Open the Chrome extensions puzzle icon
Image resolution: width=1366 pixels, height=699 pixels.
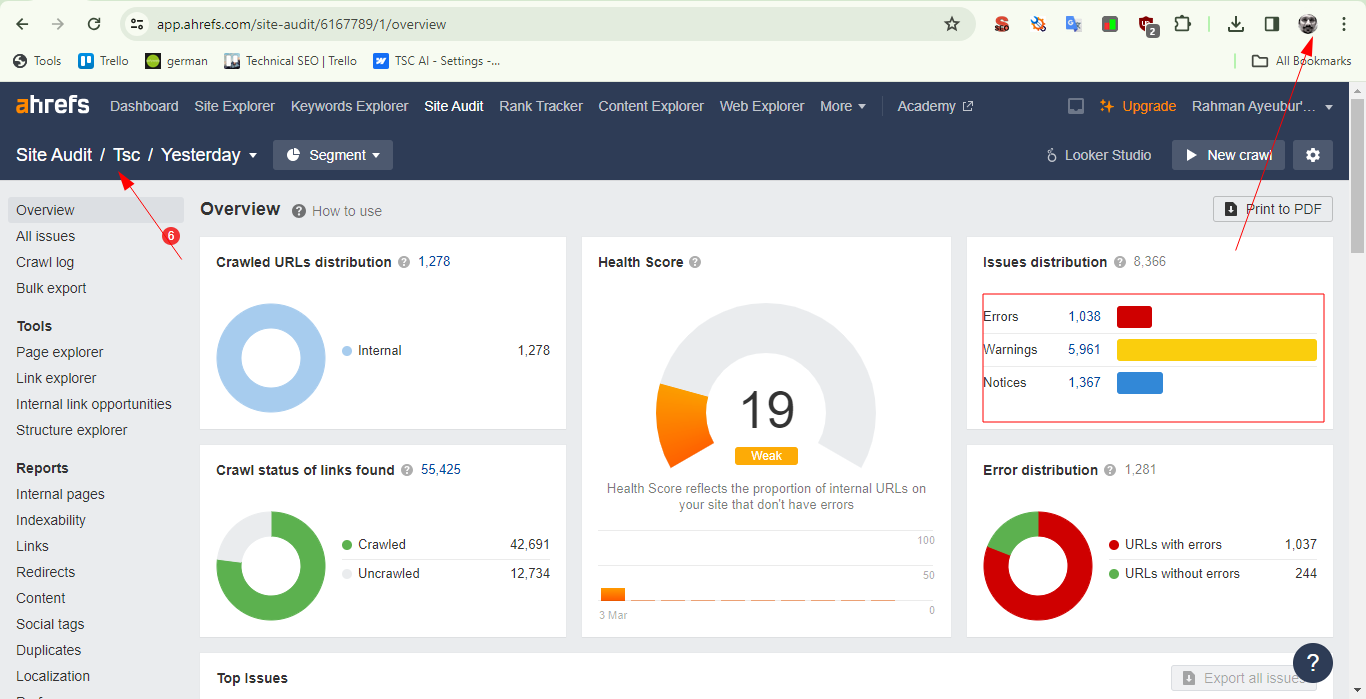click(1183, 24)
